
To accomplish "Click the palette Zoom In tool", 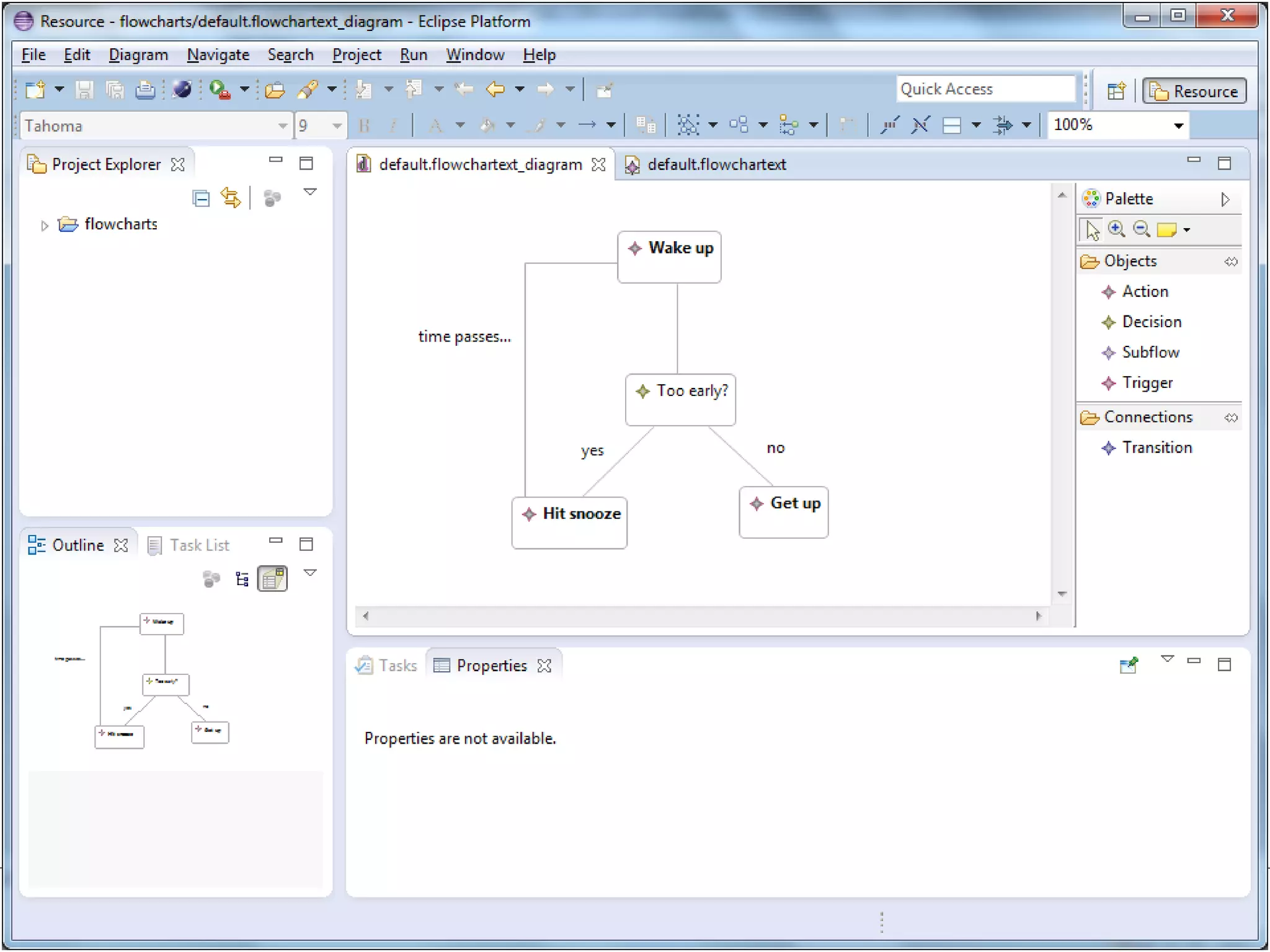I will coord(1116,229).
